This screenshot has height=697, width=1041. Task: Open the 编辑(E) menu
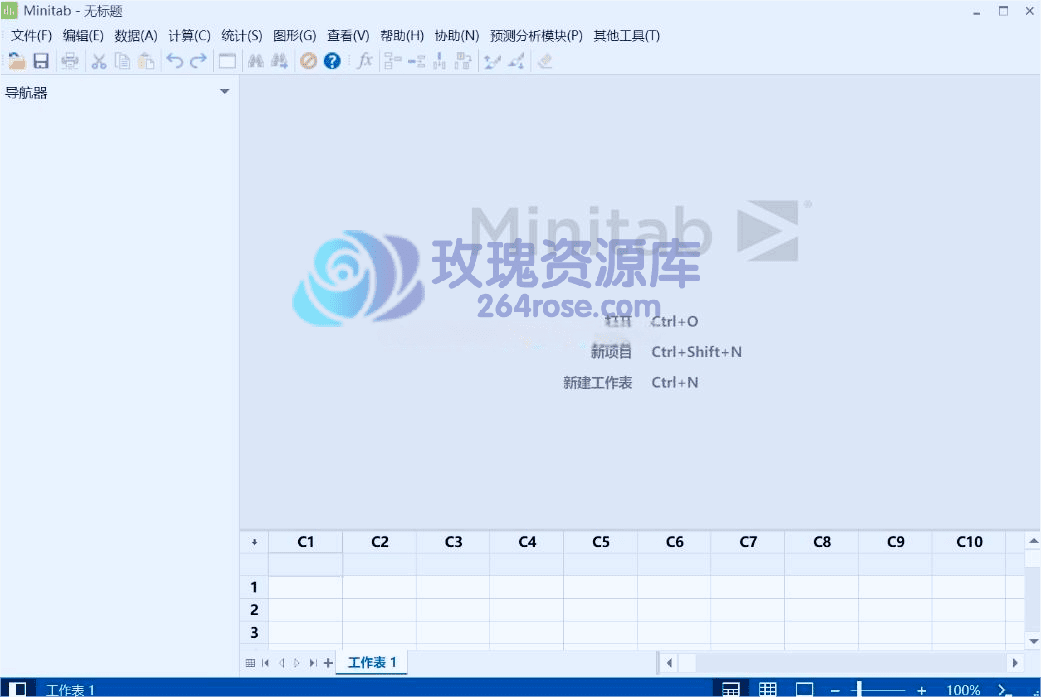click(x=83, y=36)
